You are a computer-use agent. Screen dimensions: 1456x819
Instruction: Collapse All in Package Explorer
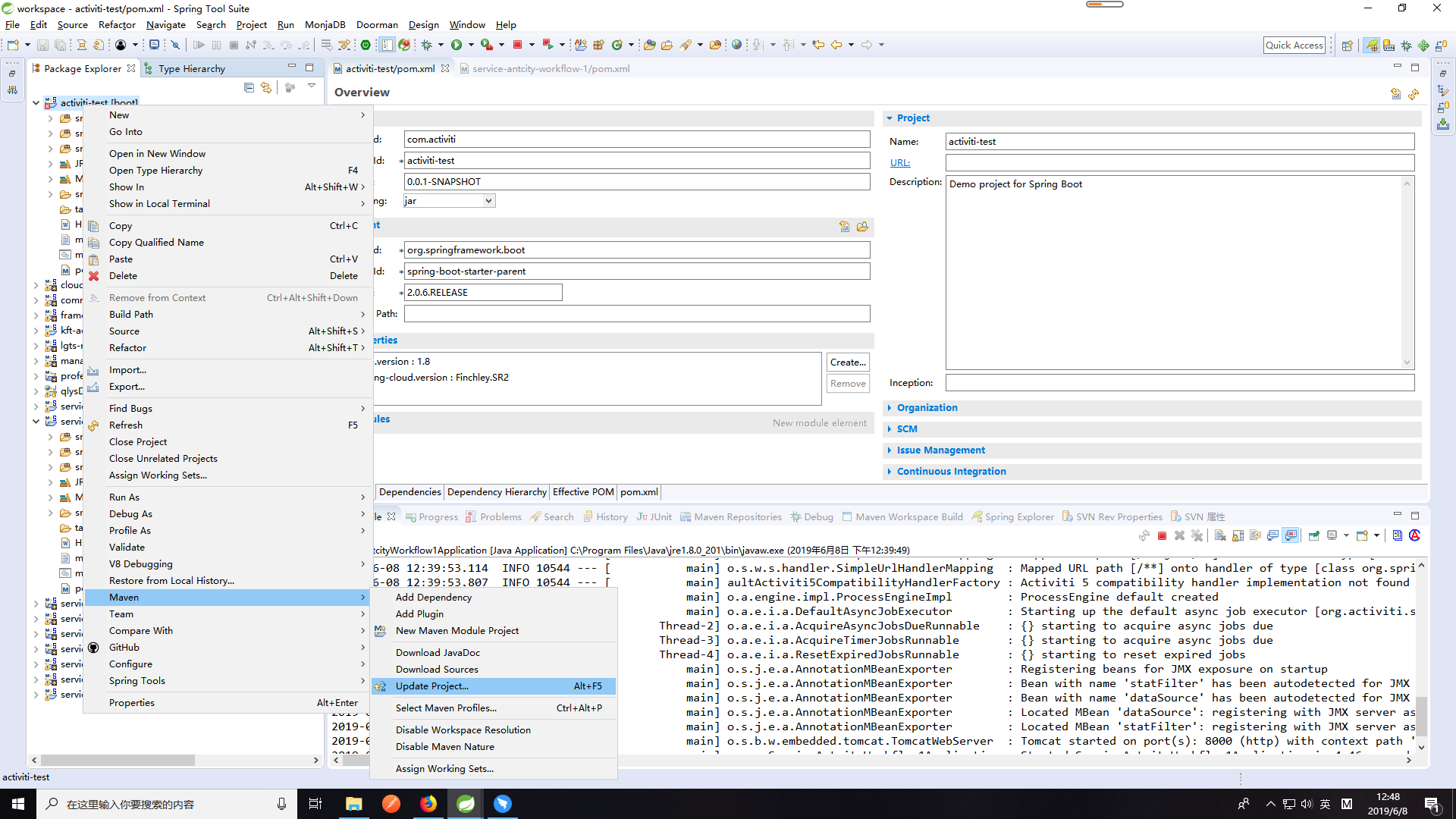coord(249,88)
